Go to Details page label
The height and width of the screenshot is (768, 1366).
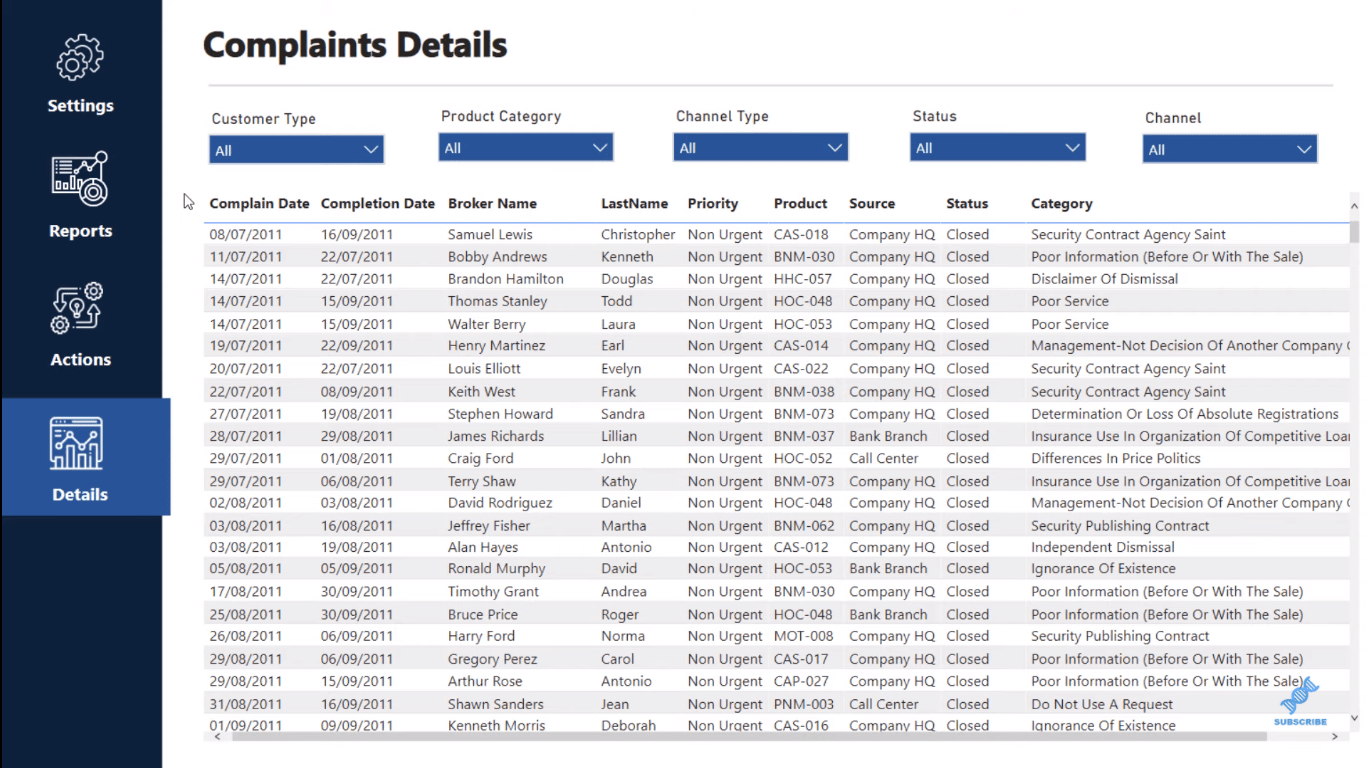point(80,495)
